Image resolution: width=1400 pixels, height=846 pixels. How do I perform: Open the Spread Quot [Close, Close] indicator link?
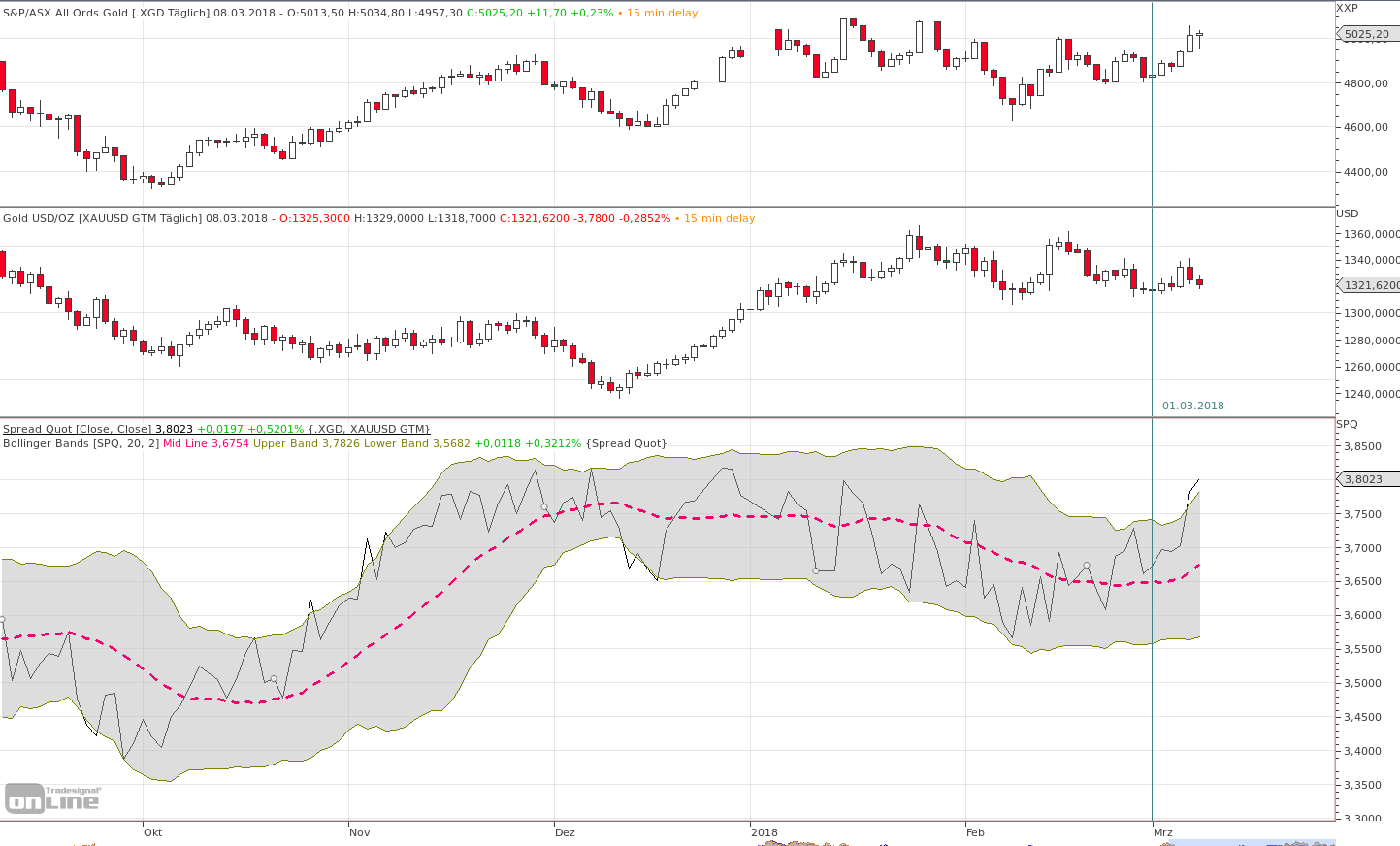pyautogui.click(x=77, y=429)
